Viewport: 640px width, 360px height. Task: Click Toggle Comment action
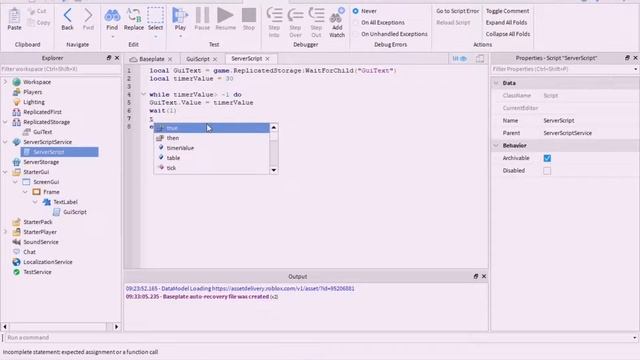click(507, 11)
